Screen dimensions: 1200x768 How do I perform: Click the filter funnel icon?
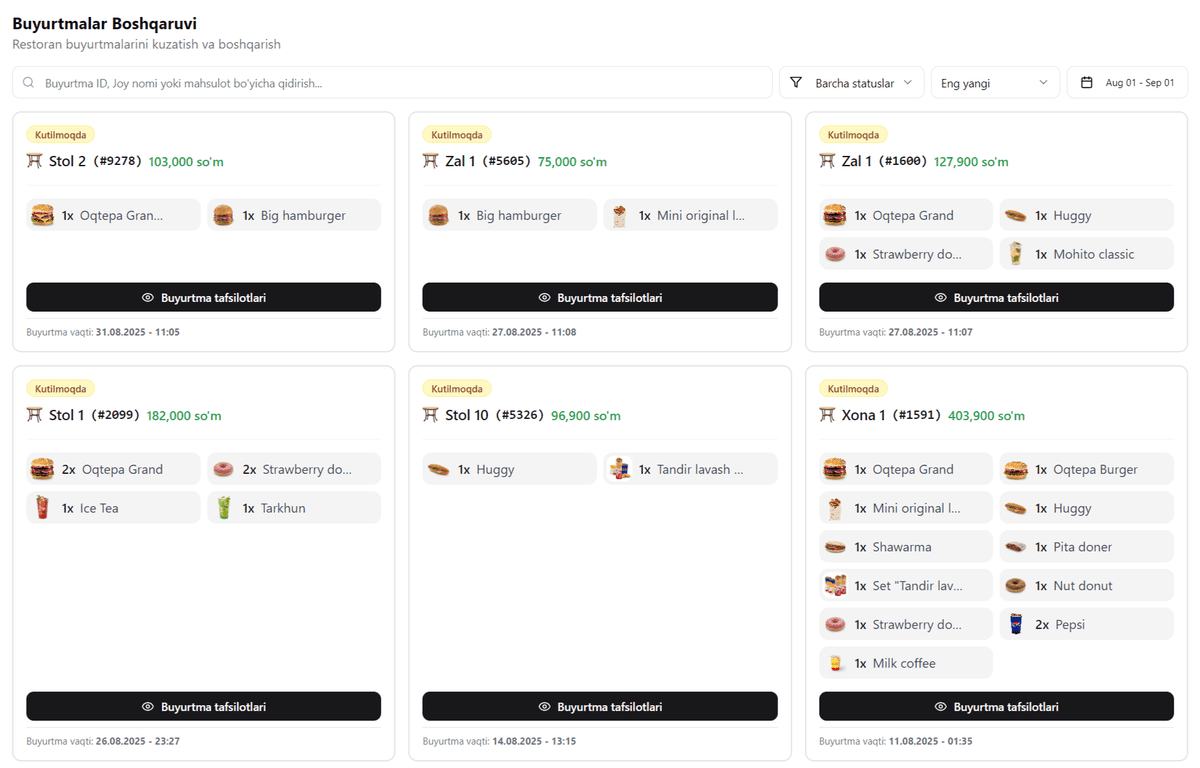(x=796, y=83)
